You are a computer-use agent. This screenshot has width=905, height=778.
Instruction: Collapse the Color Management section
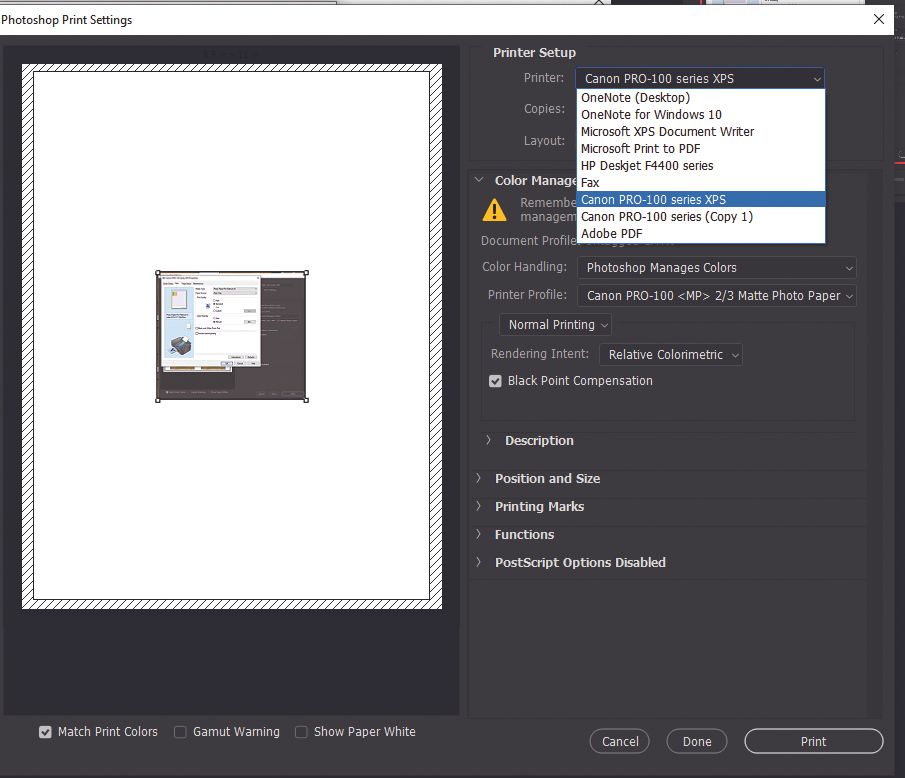478,180
